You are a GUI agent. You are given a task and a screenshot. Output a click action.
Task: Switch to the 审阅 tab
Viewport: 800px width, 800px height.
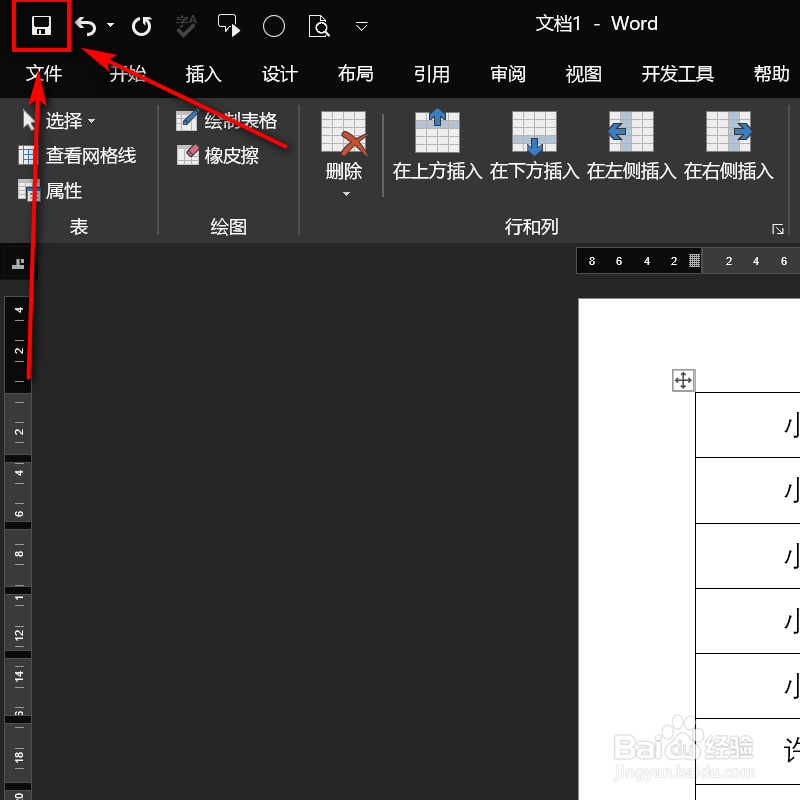[x=508, y=74]
